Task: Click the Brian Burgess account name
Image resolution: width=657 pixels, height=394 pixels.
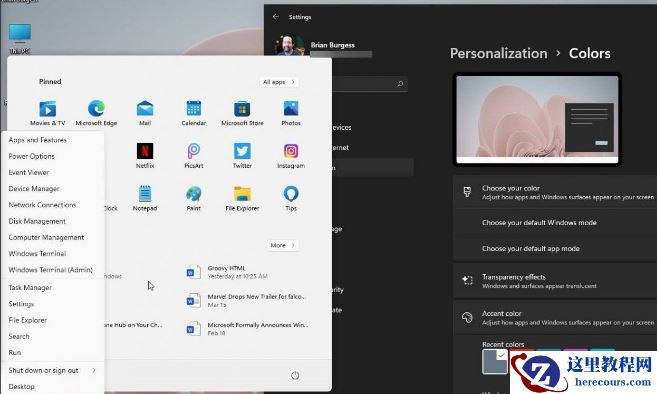Action: [333, 45]
